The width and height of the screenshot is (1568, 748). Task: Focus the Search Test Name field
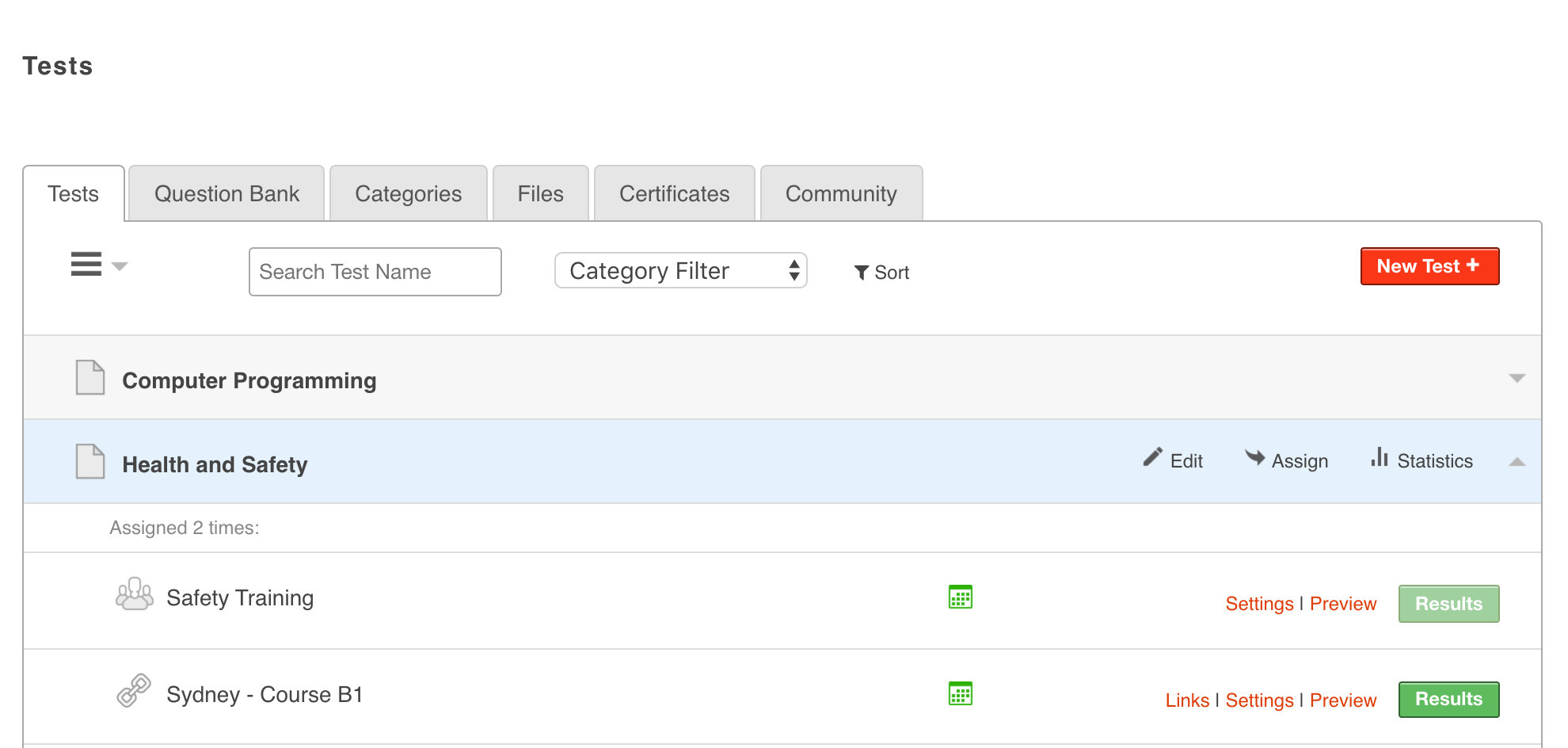(x=375, y=272)
